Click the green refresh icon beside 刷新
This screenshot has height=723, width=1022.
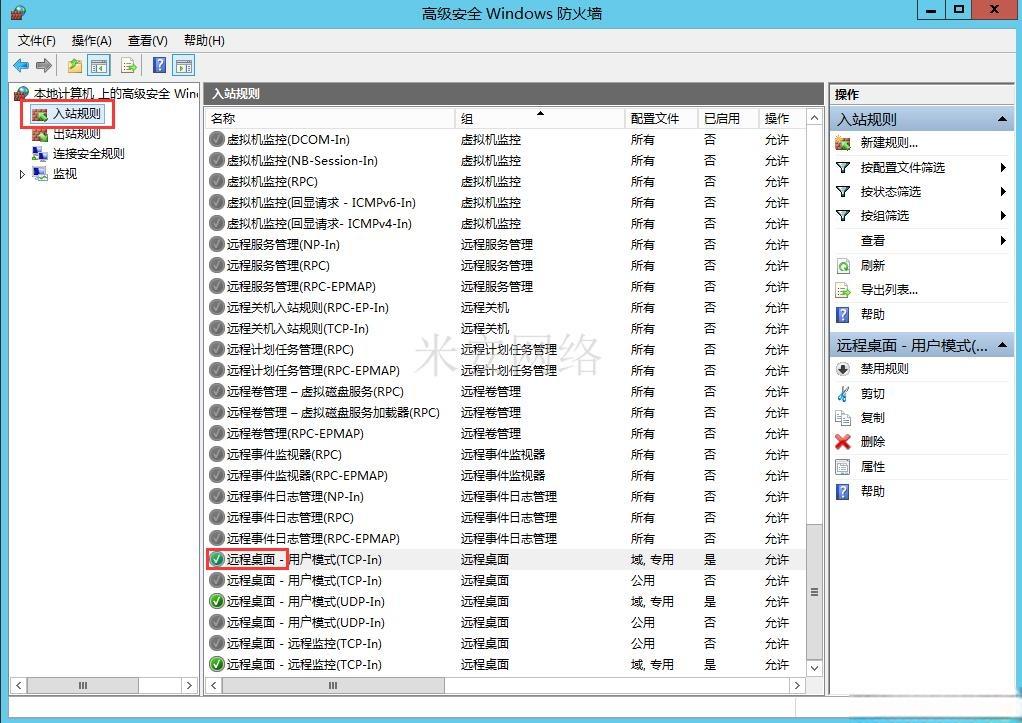[x=843, y=265]
